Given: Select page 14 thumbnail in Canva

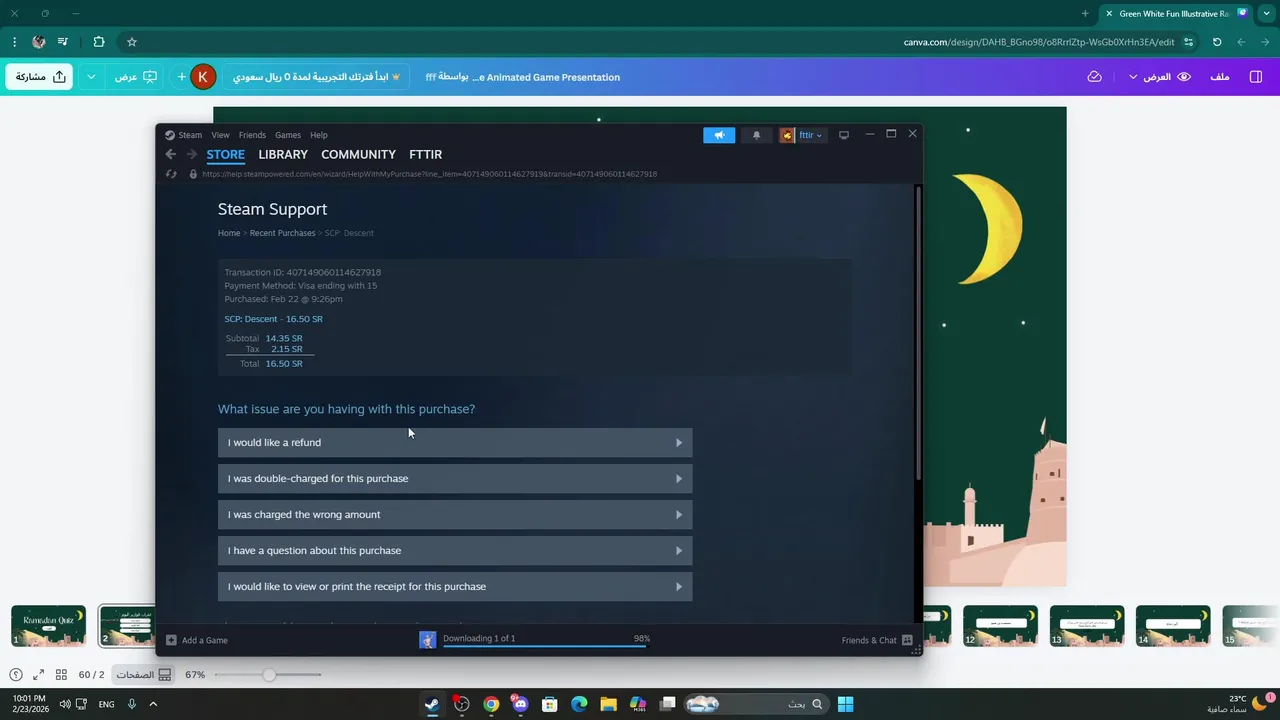Looking at the screenshot, I should [1173, 626].
